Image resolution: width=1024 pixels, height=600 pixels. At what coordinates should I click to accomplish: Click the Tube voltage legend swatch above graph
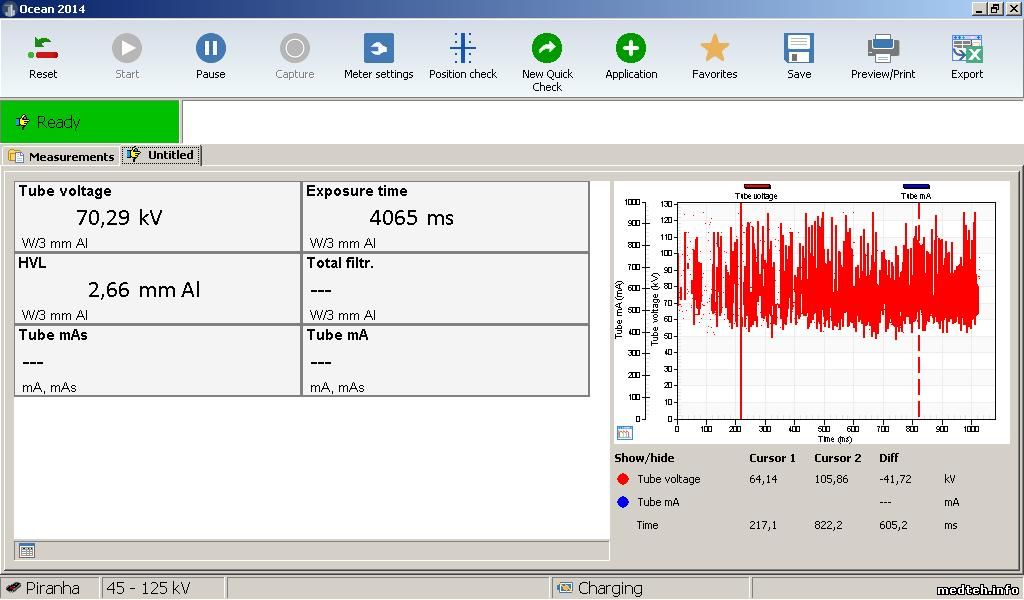click(x=757, y=186)
